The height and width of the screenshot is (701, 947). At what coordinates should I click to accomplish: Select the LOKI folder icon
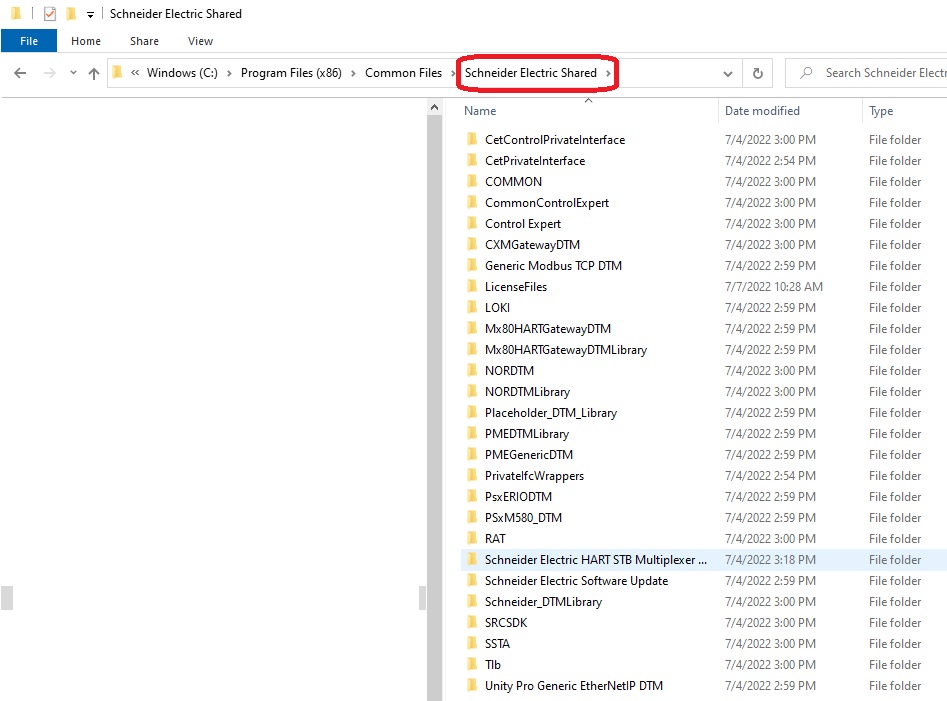(472, 308)
